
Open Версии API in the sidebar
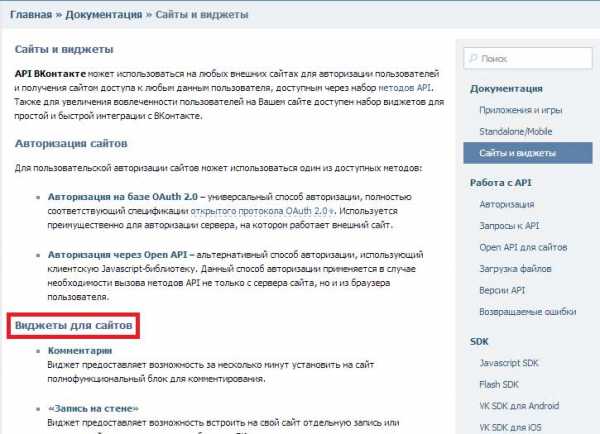click(x=502, y=290)
